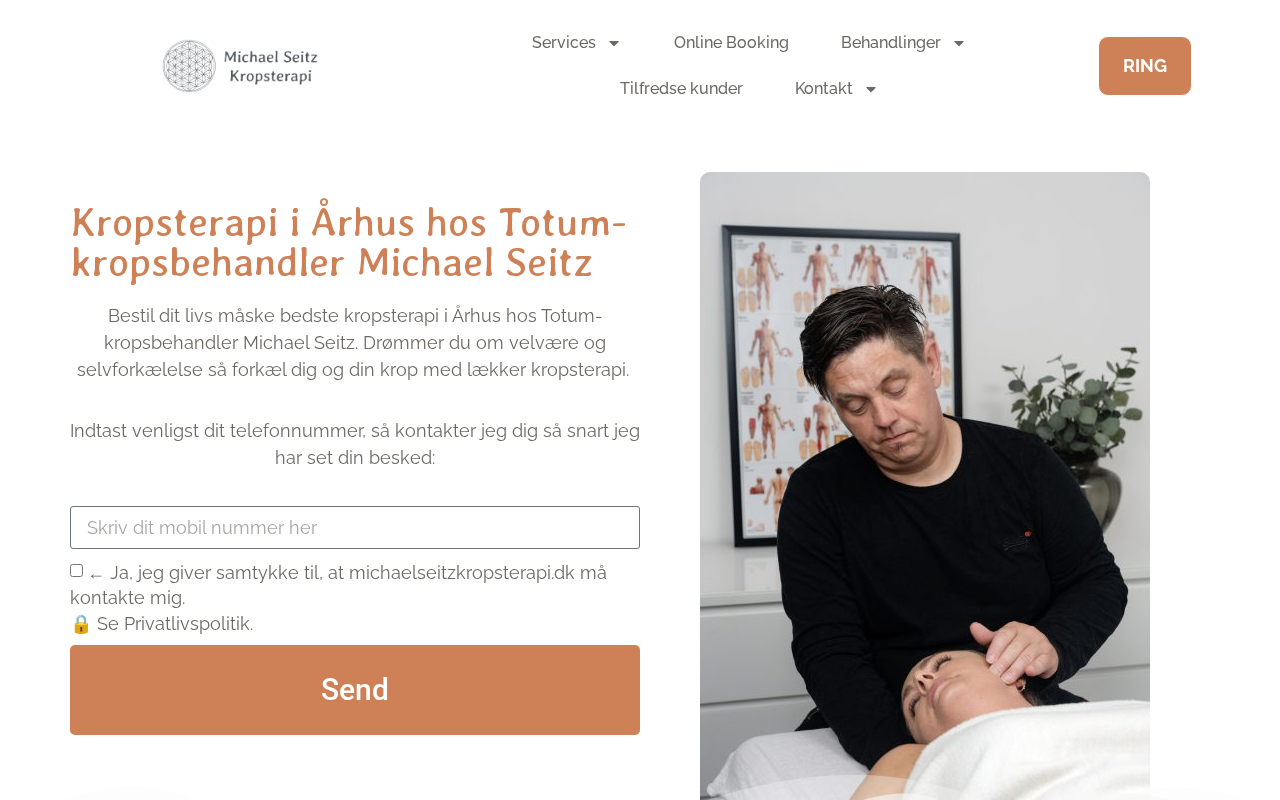Click the Kropsterapi i Århus heading
This screenshot has width=1280, height=800.
(349, 242)
